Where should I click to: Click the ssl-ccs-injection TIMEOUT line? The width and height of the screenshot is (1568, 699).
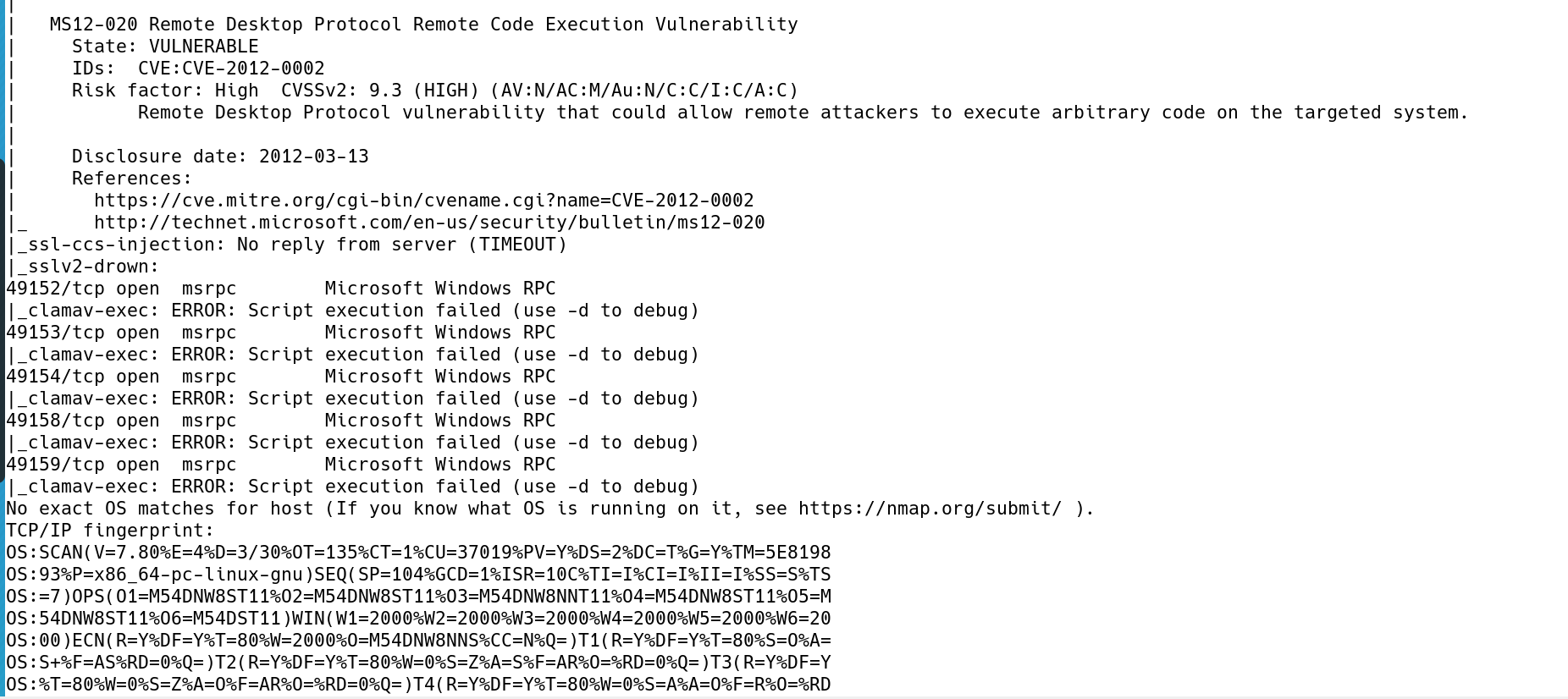click(x=287, y=245)
